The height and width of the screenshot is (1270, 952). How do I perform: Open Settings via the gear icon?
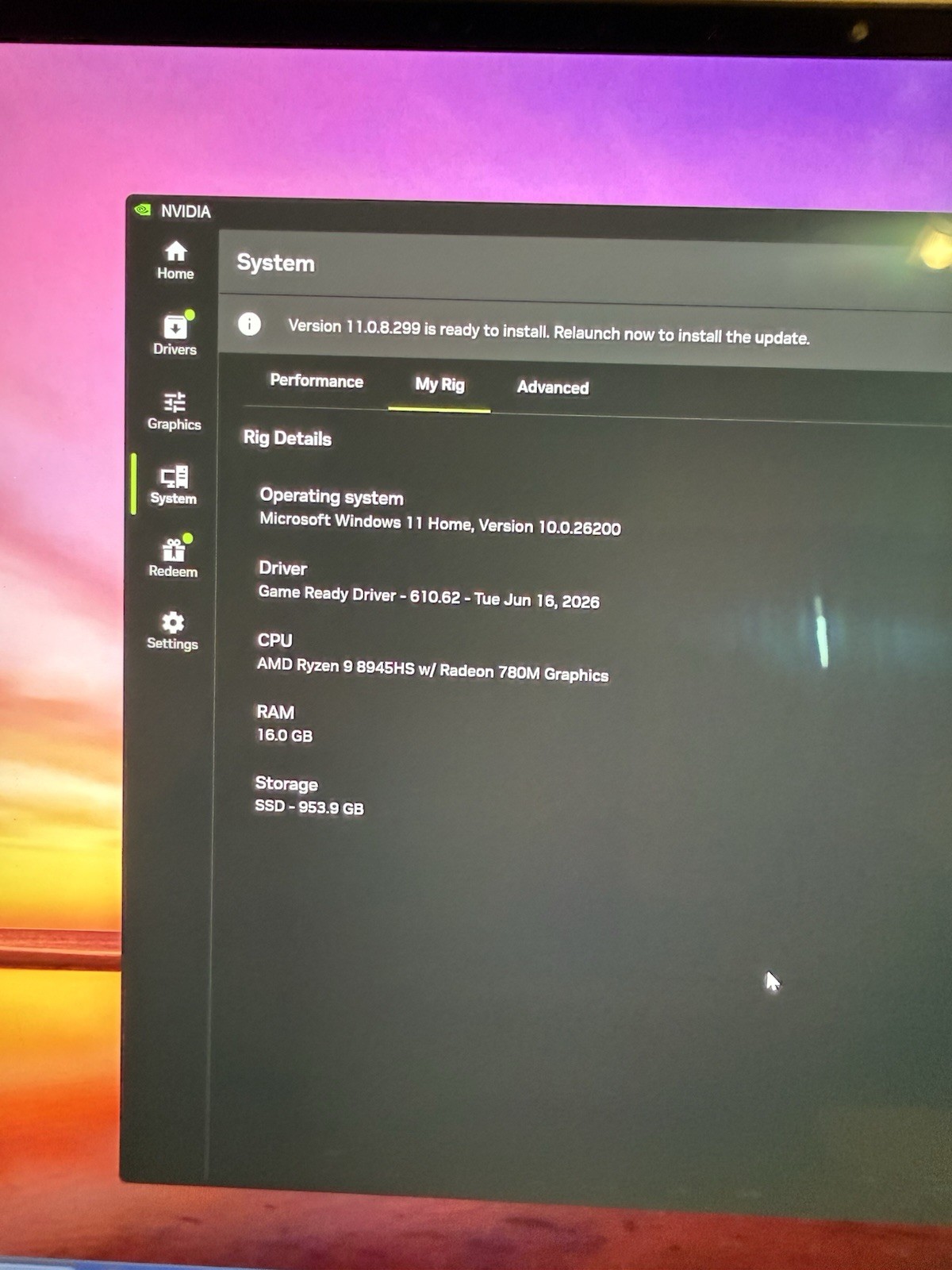tap(172, 631)
